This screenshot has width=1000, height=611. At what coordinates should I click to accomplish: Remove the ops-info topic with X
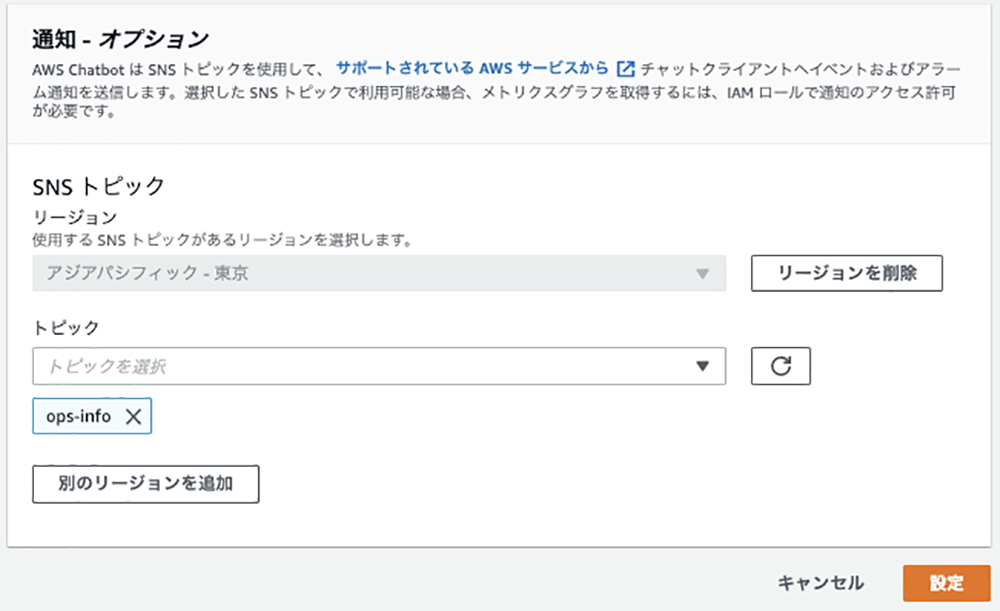(x=133, y=416)
